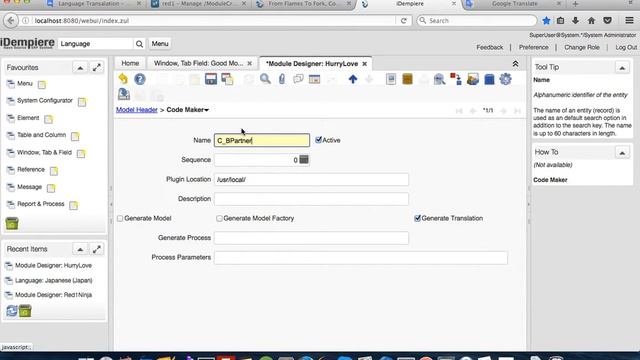640x360 pixels.
Task: Enable the Generate Model Factory checkbox
Action: pos(219,218)
